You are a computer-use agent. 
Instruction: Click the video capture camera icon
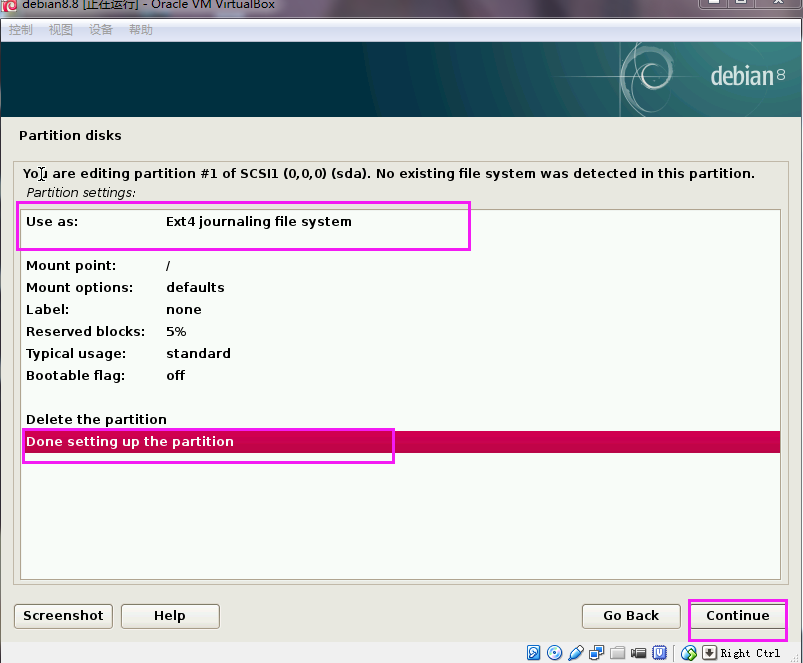(x=638, y=653)
